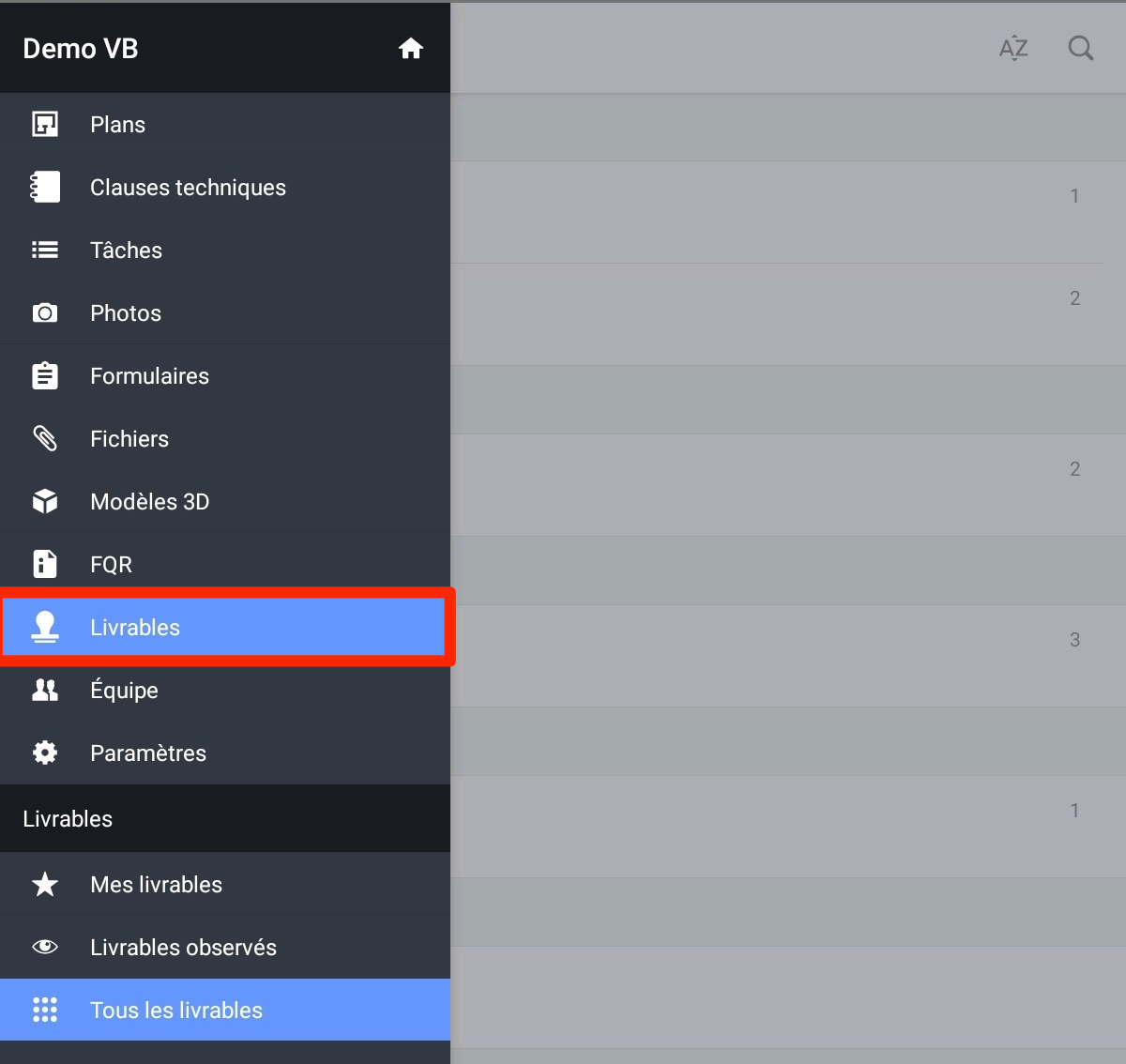
Task: Select Fichiers menu item
Action: click(225, 438)
